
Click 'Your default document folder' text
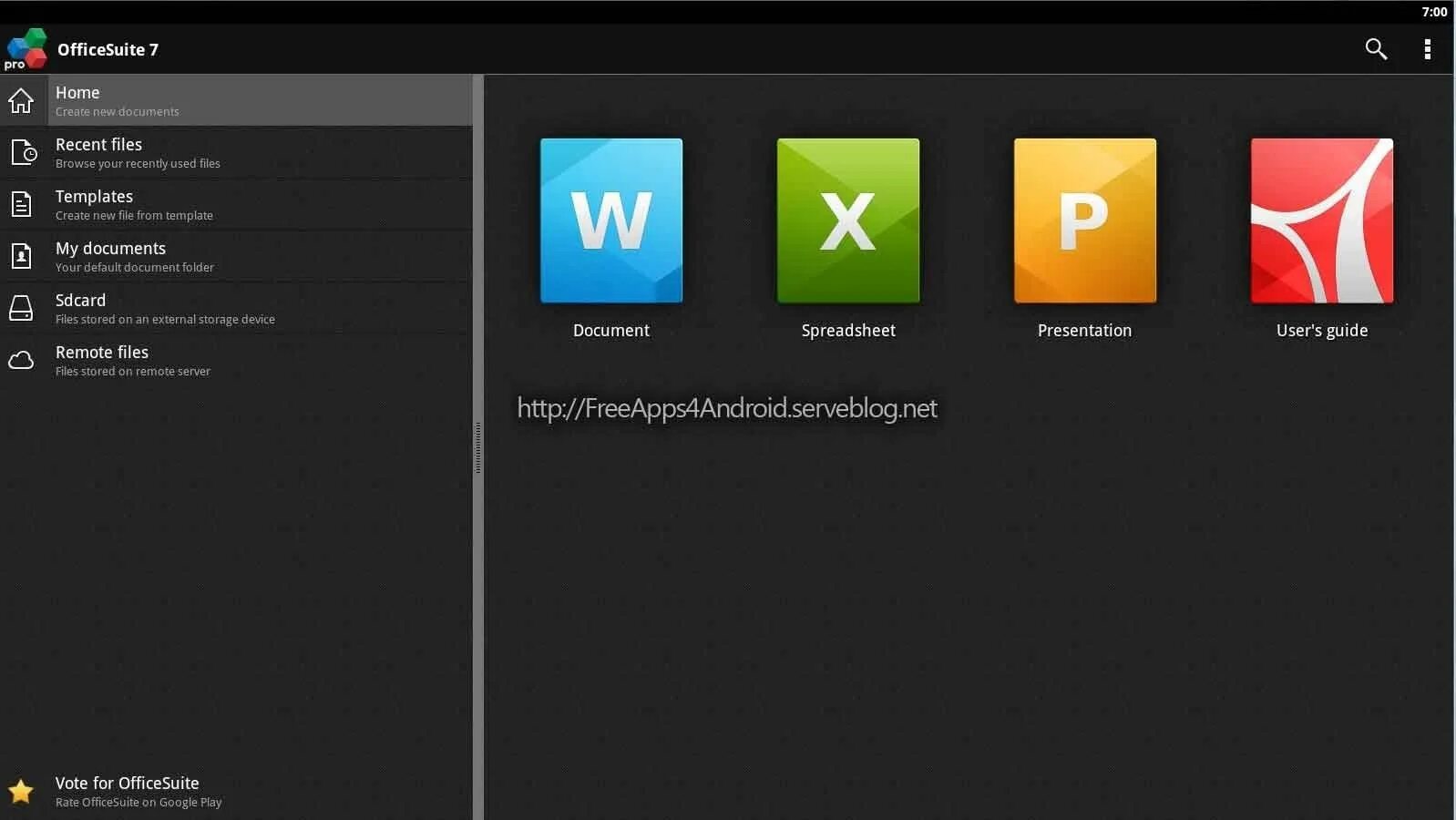point(135,268)
